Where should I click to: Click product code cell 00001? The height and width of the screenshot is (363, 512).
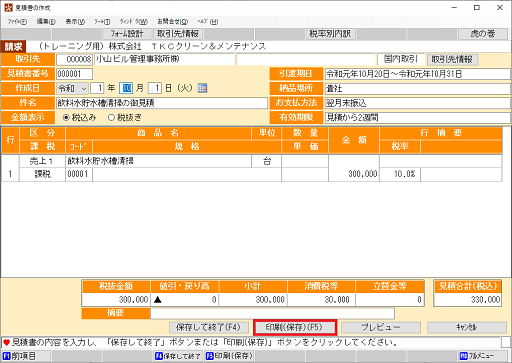(79, 174)
